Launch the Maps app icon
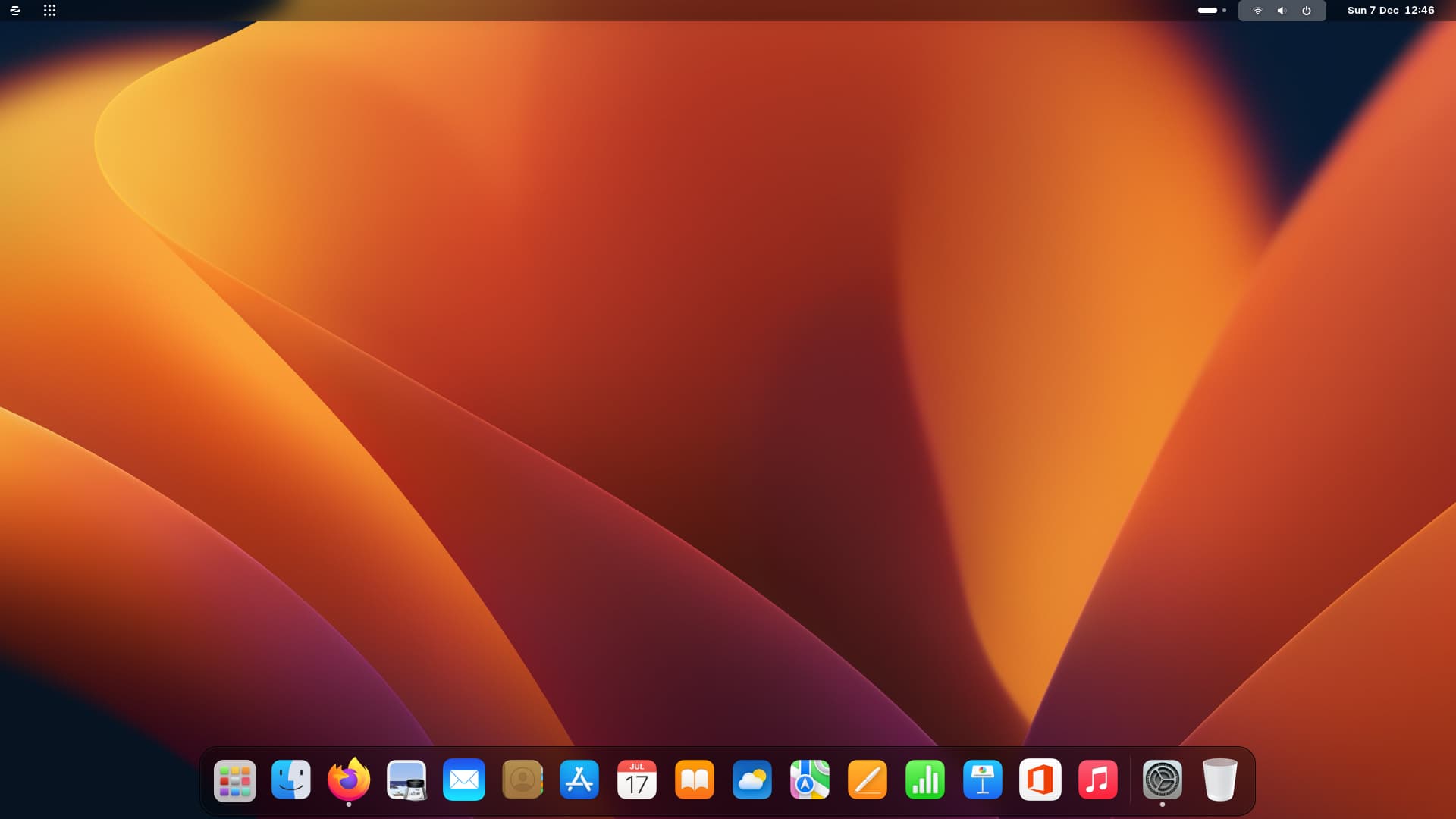The image size is (1456, 819). pyautogui.click(x=810, y=780)
